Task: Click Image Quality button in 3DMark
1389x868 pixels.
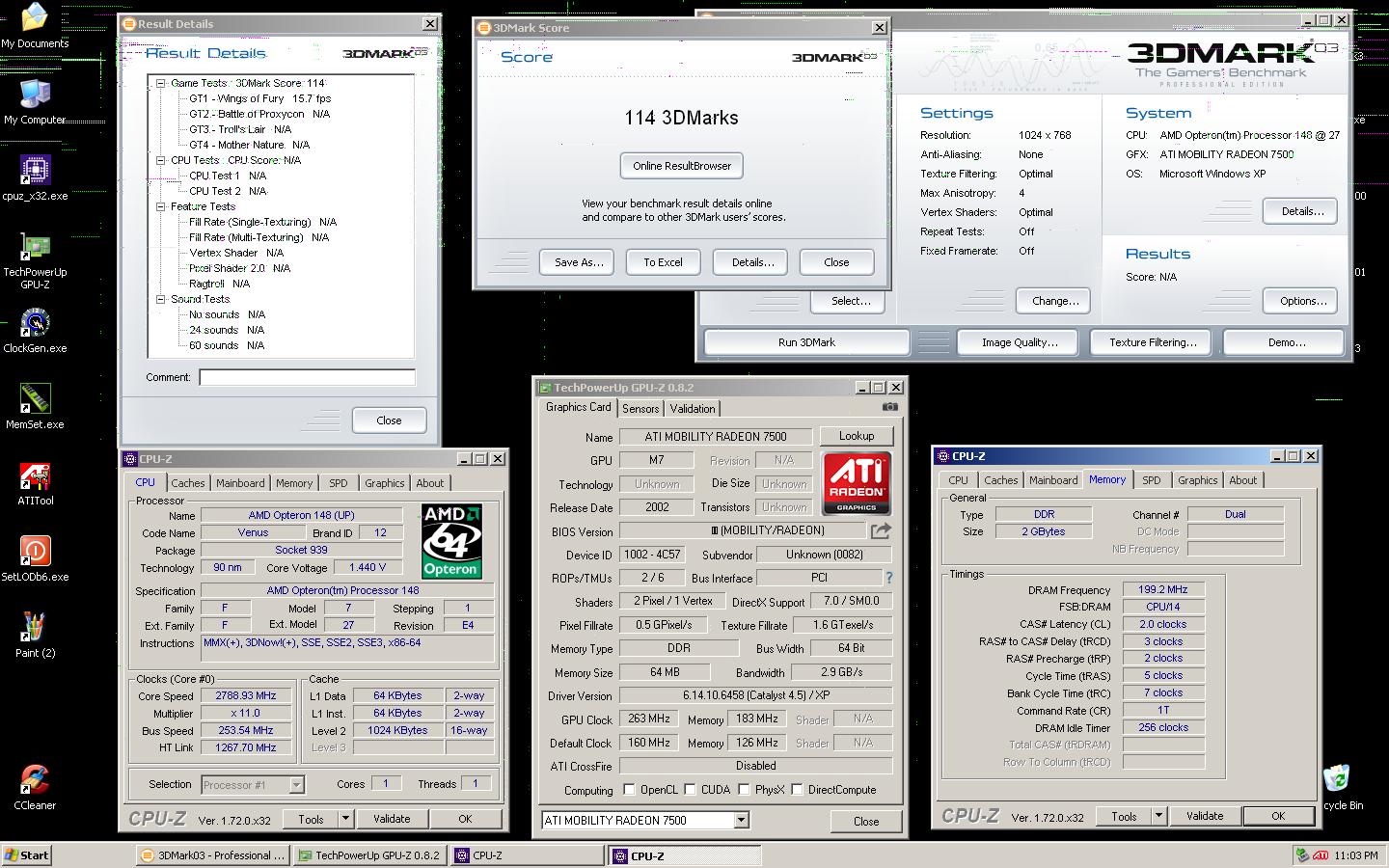Action: 1020,342
